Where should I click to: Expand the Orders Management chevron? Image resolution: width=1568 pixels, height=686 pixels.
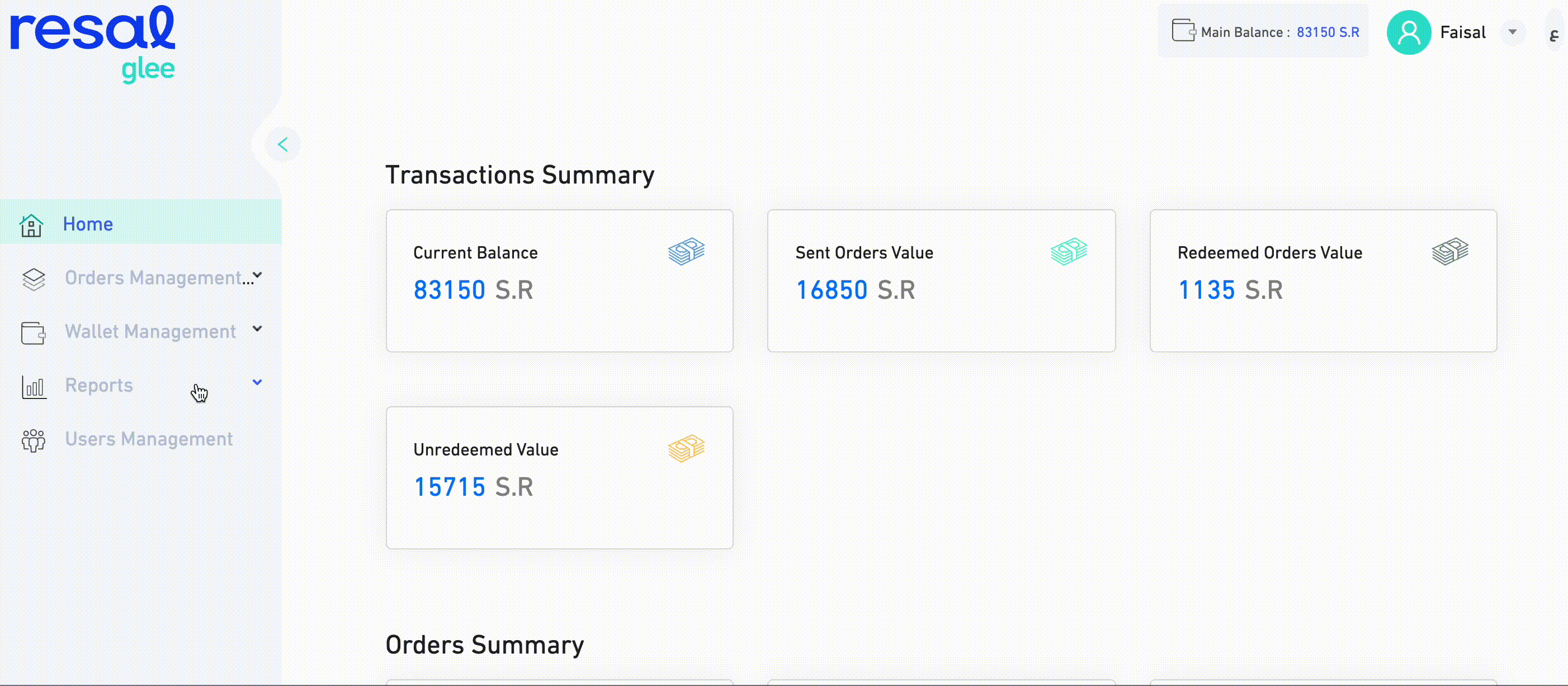pyautogui.click(x=257, y=275)
